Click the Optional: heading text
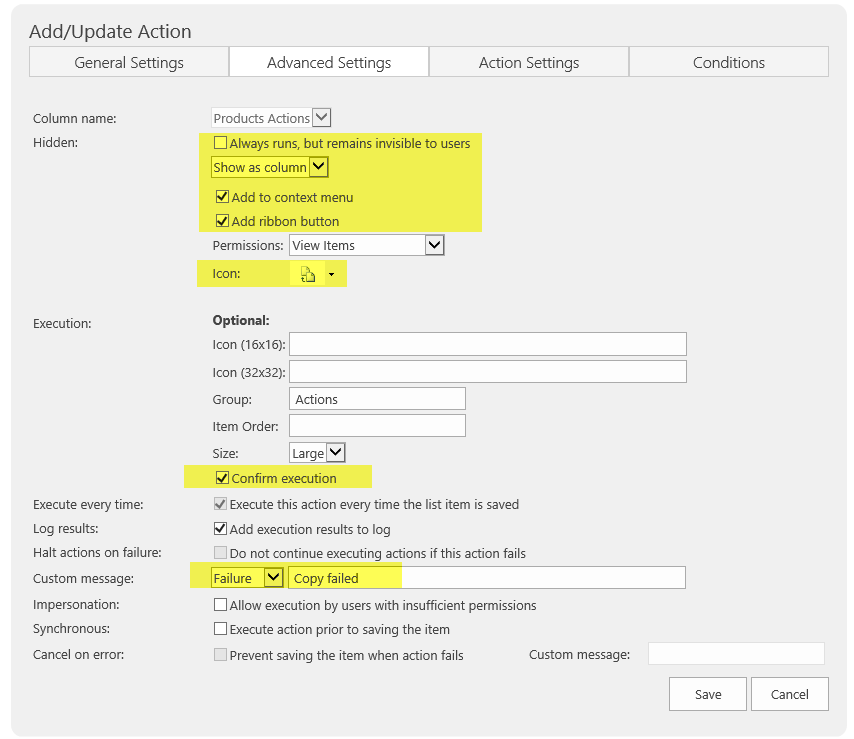 coord(241,320)
